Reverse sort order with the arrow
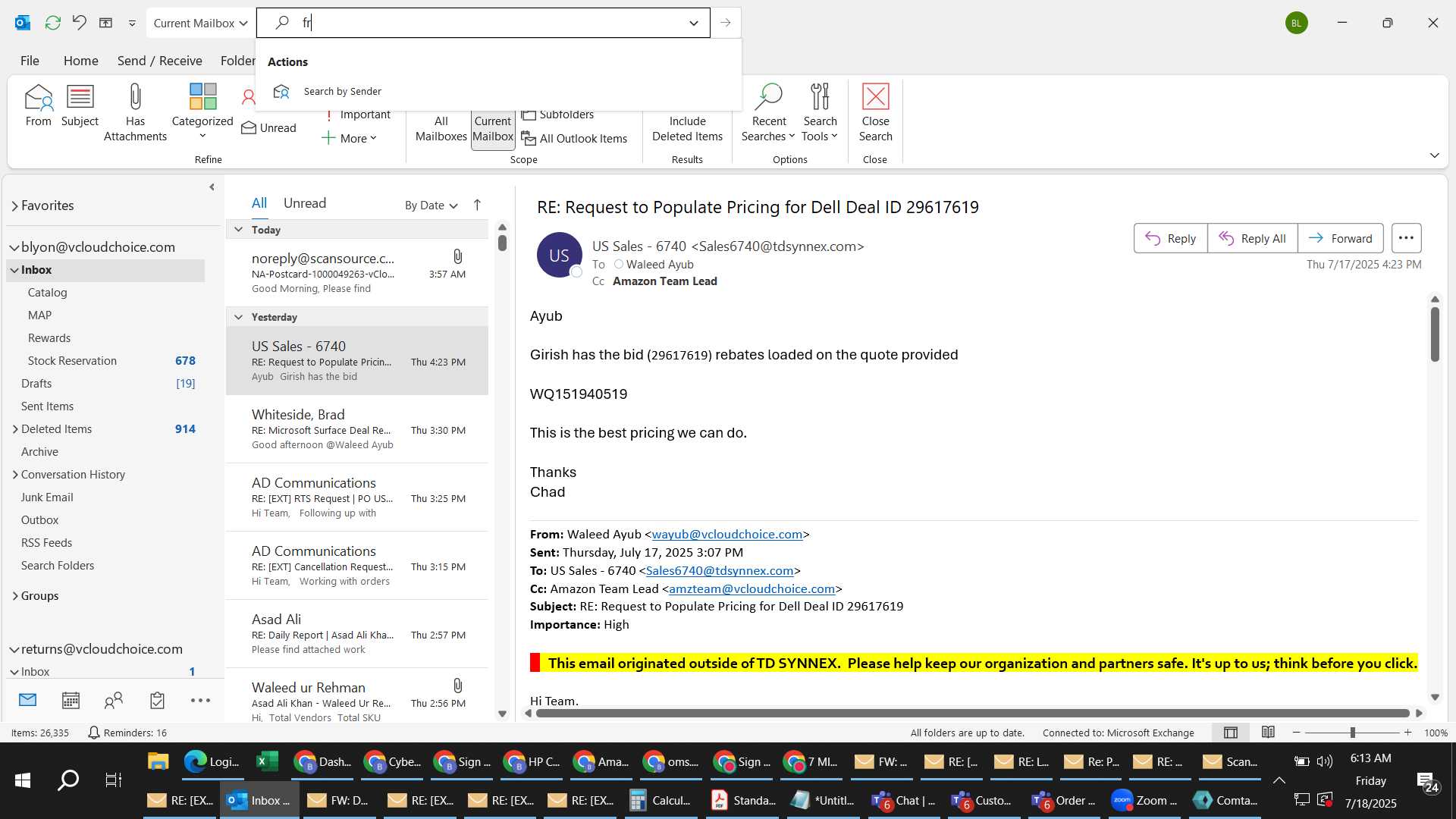Image resolution: width=1456 pixels, height=819 pixels. point(477,205)
